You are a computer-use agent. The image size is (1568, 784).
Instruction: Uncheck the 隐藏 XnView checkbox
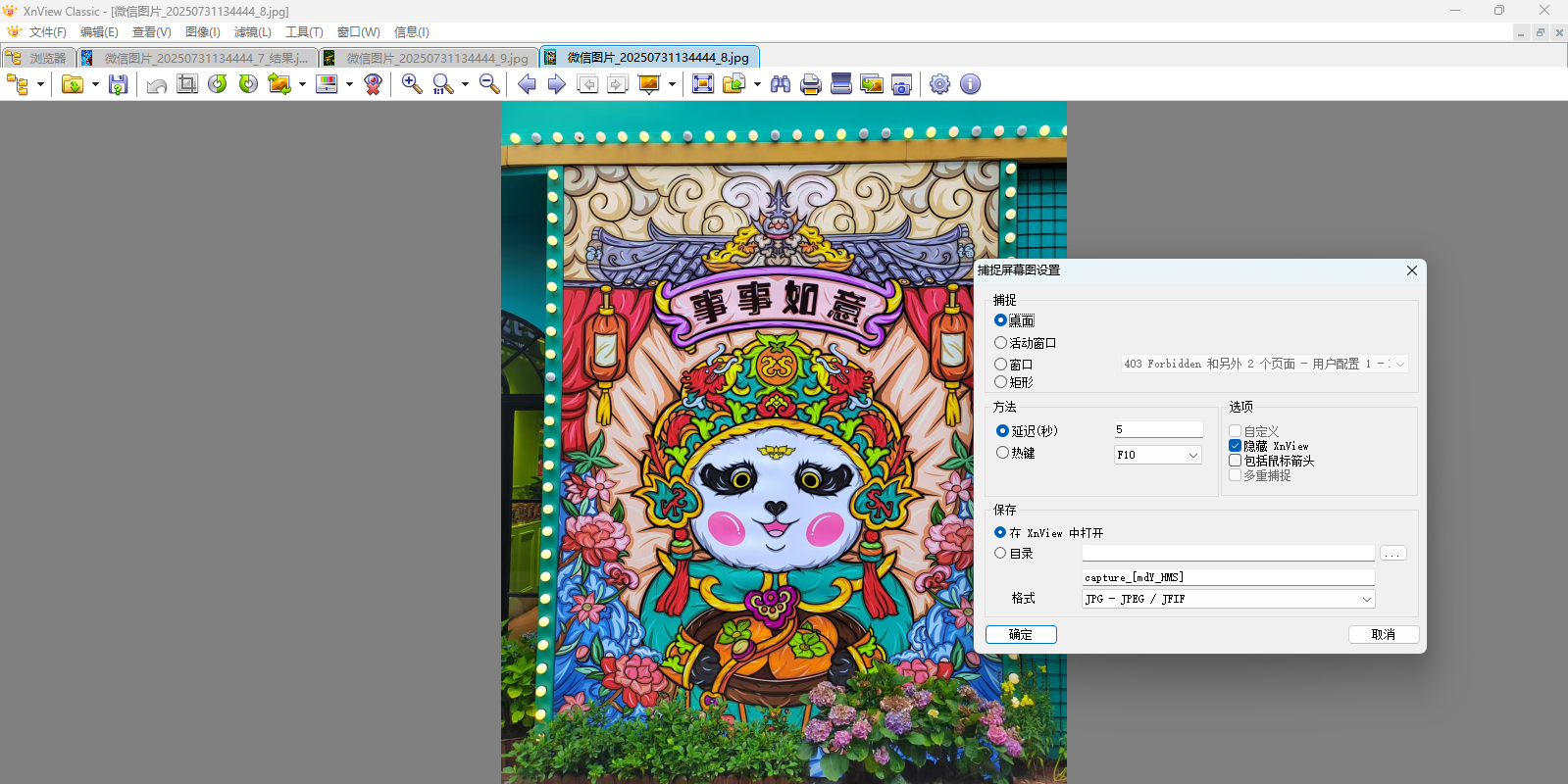pos(1236,446)
